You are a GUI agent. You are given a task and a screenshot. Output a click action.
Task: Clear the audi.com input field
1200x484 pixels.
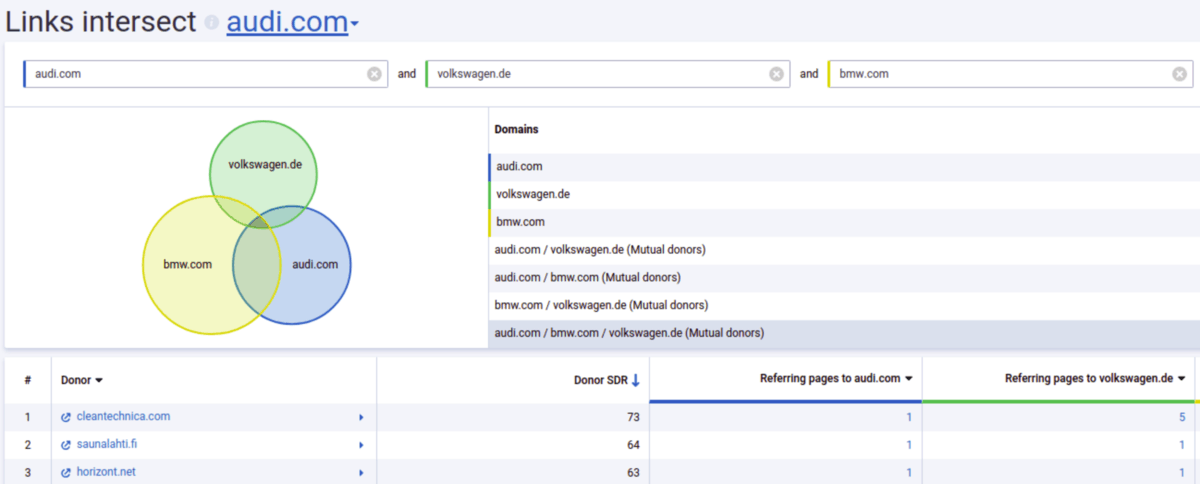click(374, 74)
